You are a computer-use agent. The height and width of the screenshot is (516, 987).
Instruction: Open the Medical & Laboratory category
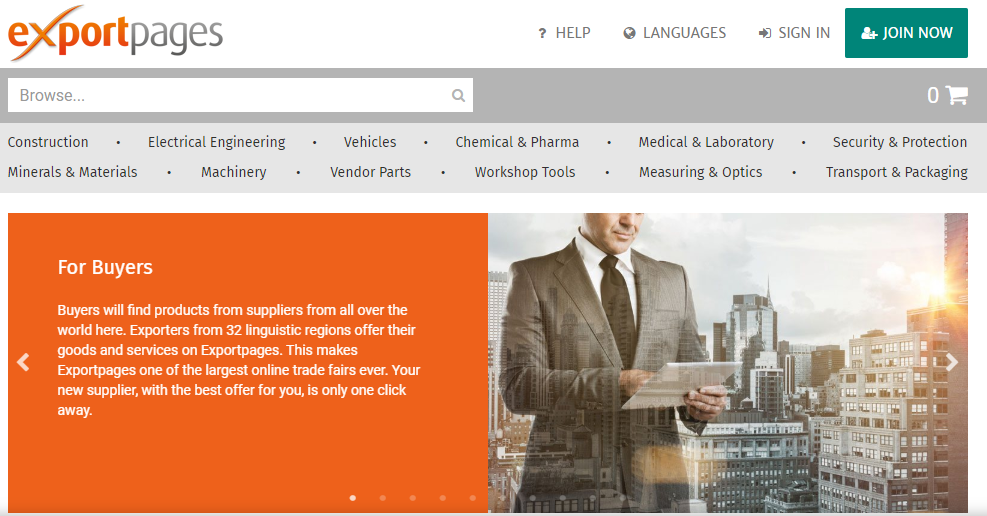pos(706,142)
